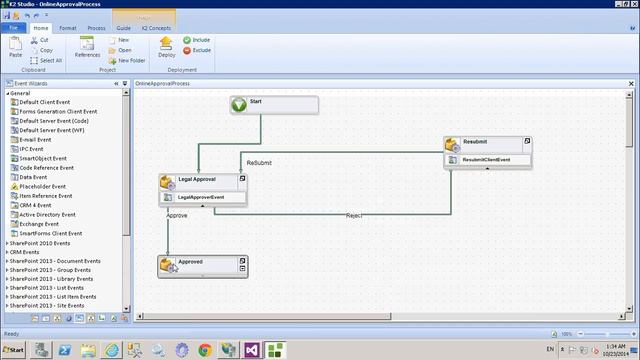Select the Data Event wizard
640x360 pixels.
(29, 177)
